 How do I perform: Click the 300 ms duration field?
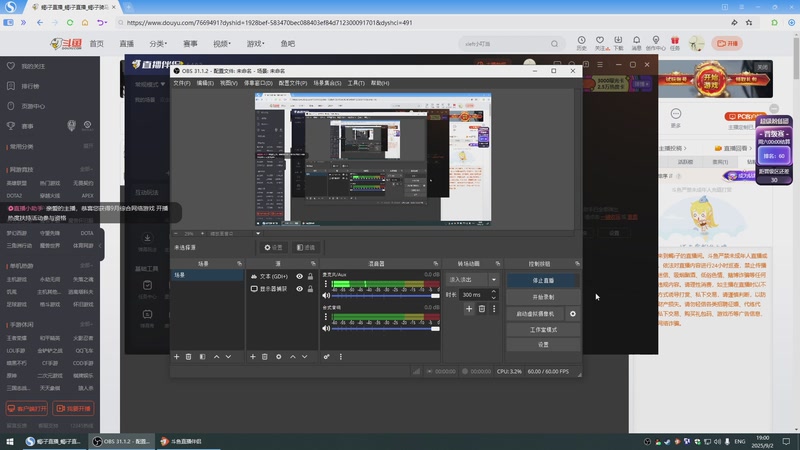point(474,295)
